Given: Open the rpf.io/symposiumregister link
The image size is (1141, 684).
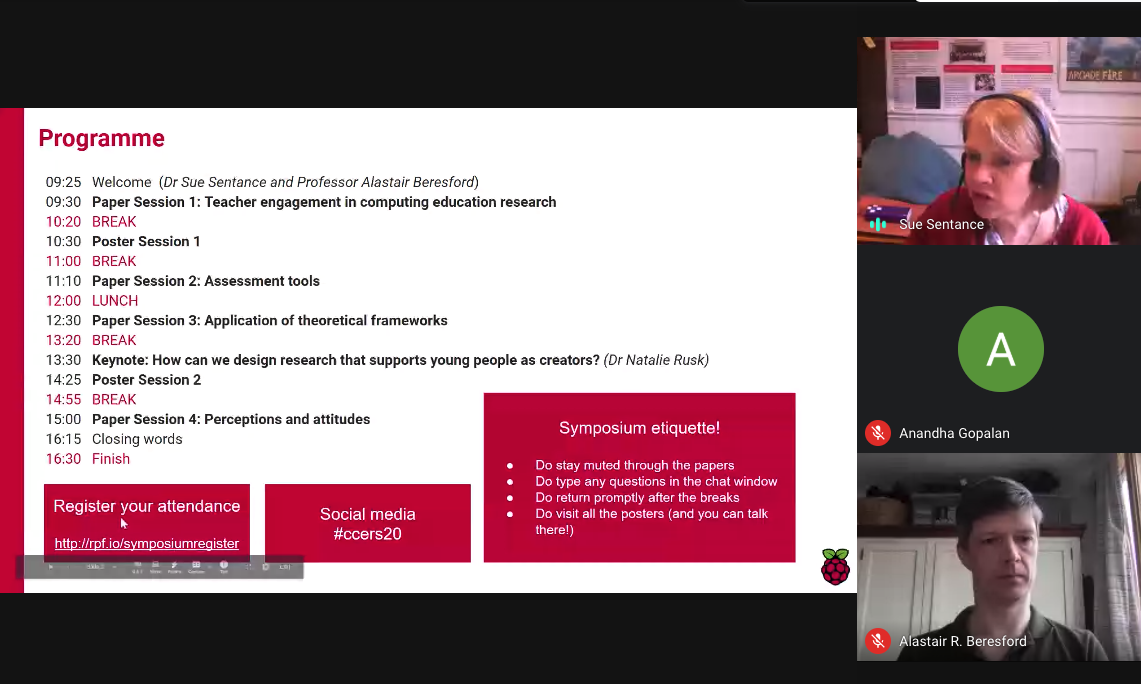Looking at the screenshot, I should tap(146, 543).
